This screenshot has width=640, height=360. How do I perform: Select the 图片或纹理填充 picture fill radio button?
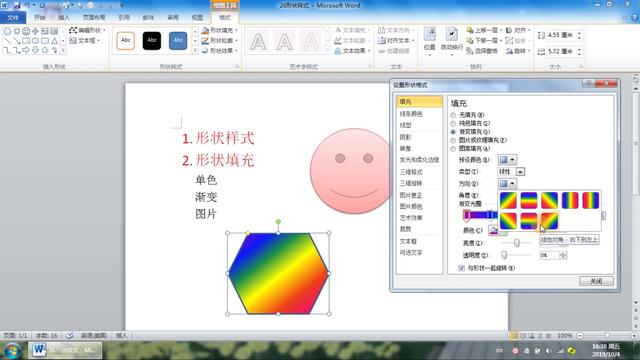[453, 140]
